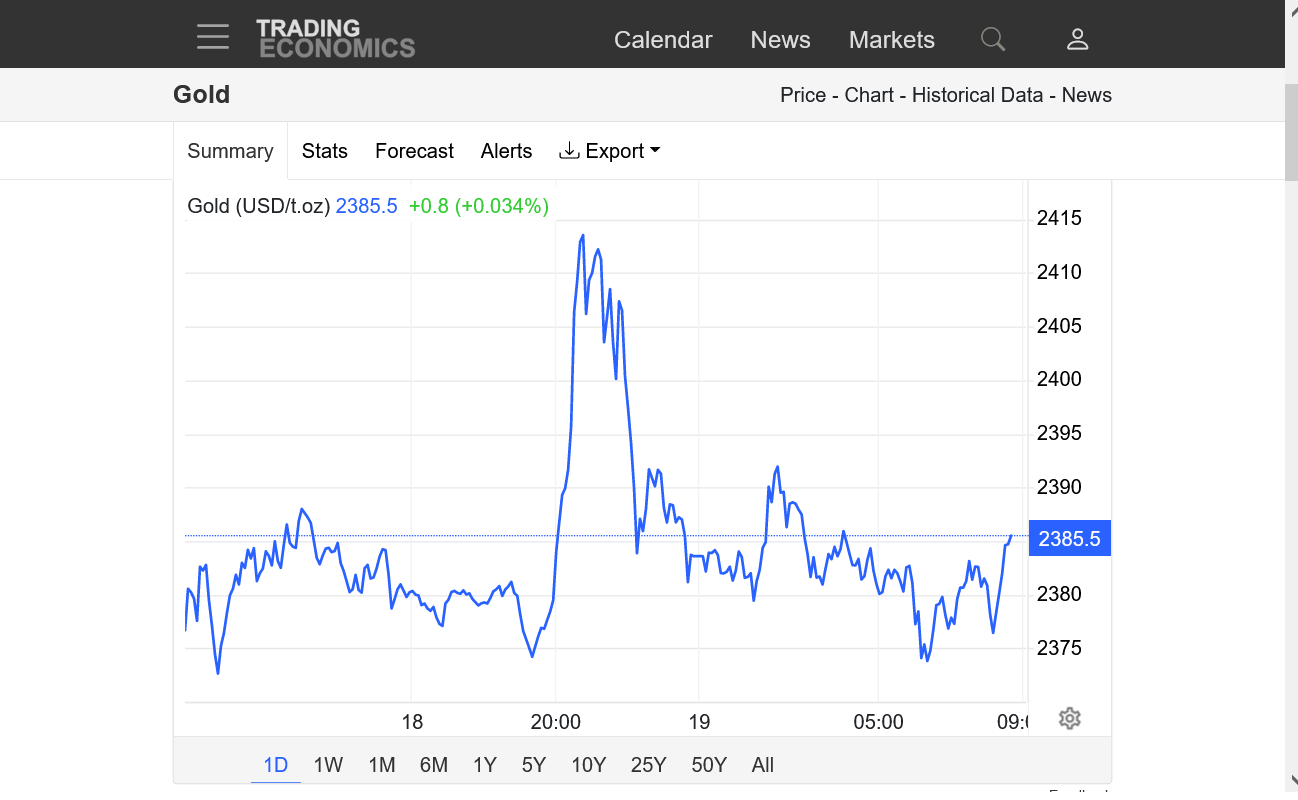
Task: Click the 19 date axis label
Action: click(x=698, y=722)
